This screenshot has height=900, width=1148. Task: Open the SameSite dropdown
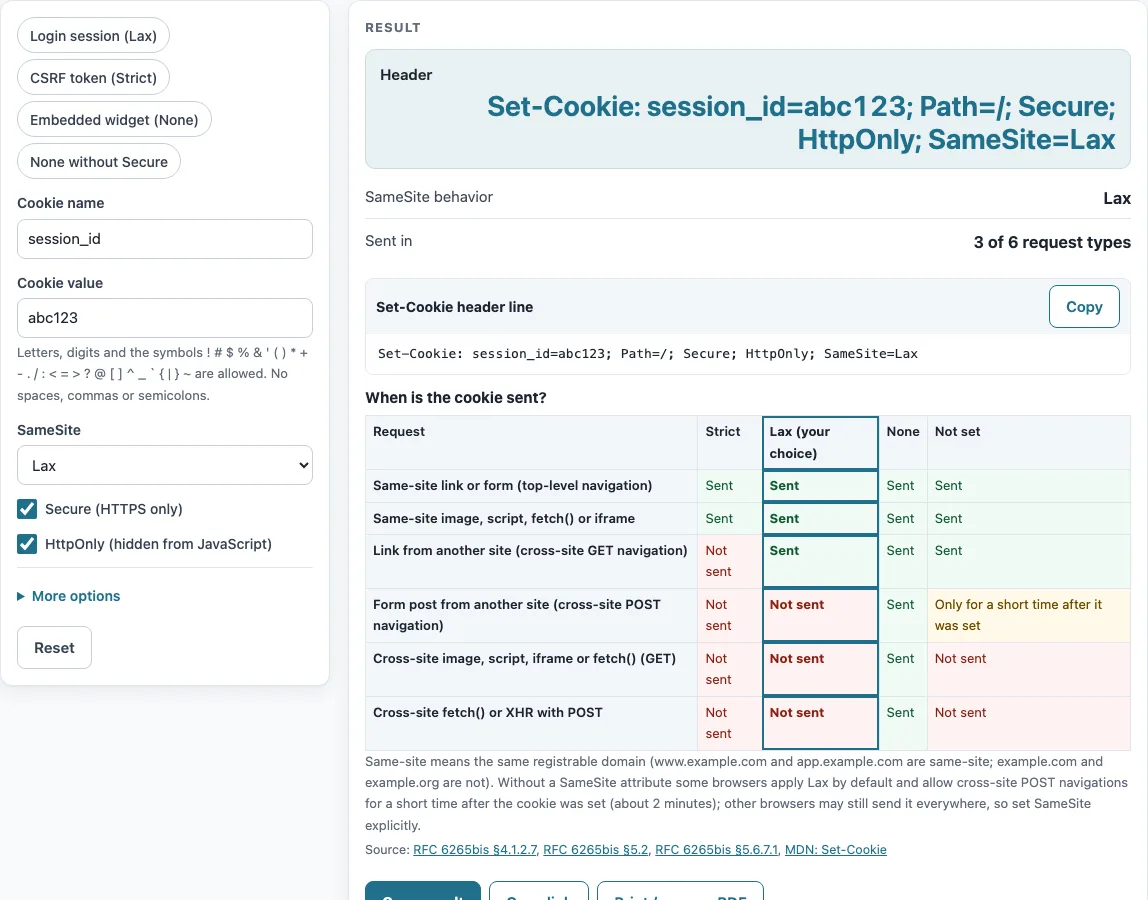coord(165,466)
